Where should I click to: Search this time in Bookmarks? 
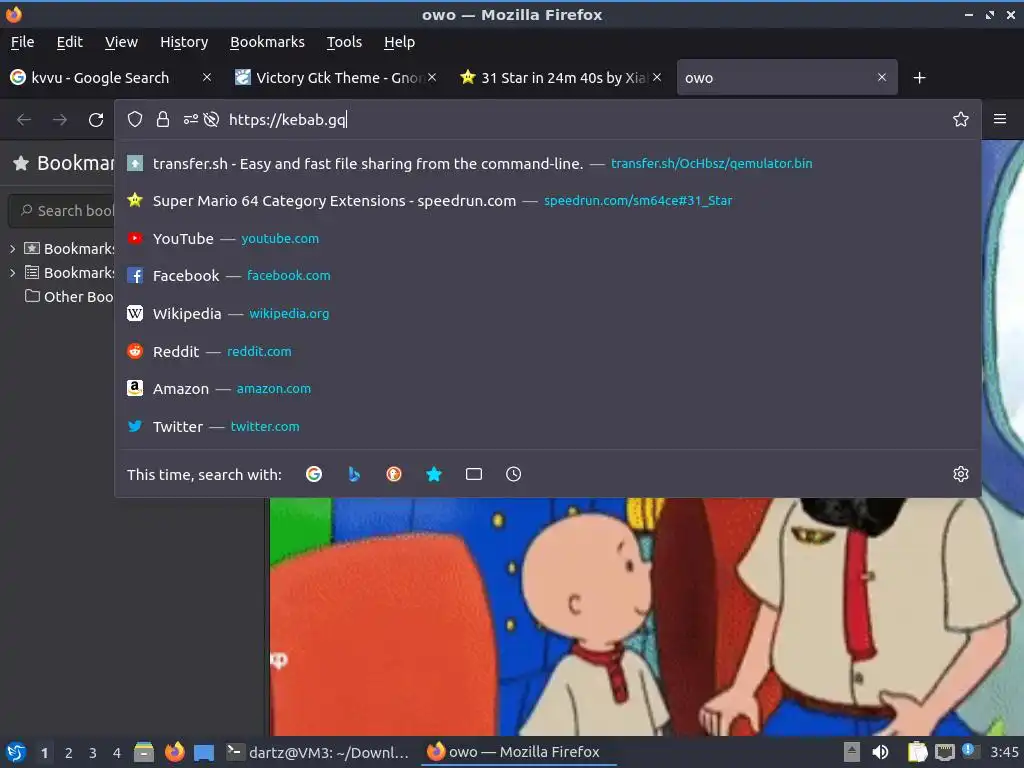pyautogui.click(x=434, y=474)
